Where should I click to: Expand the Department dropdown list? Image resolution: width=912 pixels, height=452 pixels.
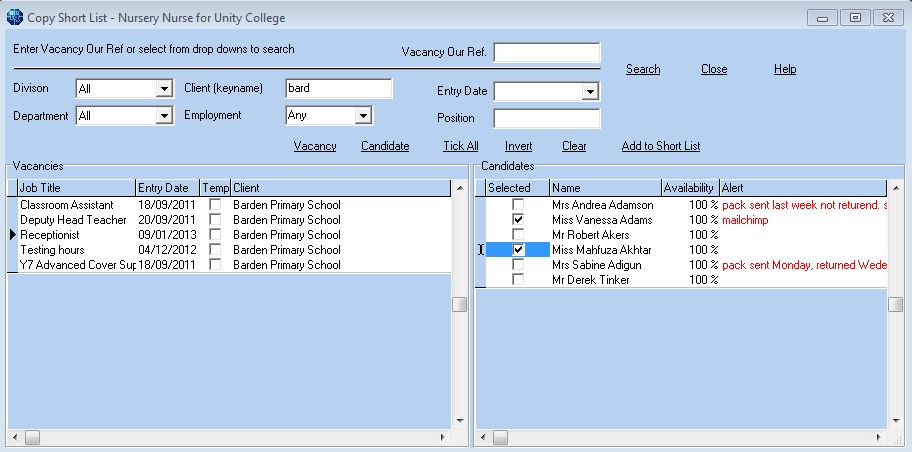(165, 116)
